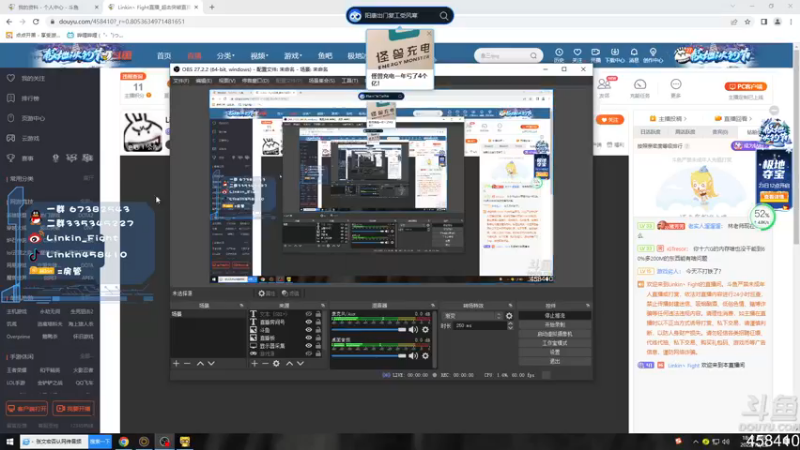Screen dimensions: 800x450
Task: Open transition properties gear in OBS Scene Transitions
Action: click(x=509, y=316)
